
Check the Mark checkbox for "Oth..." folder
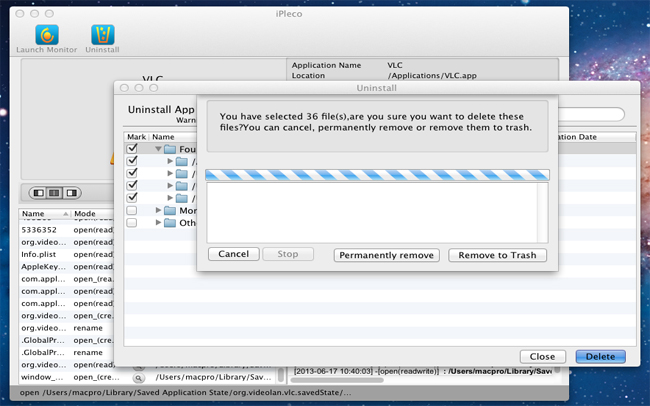(132, 222)
